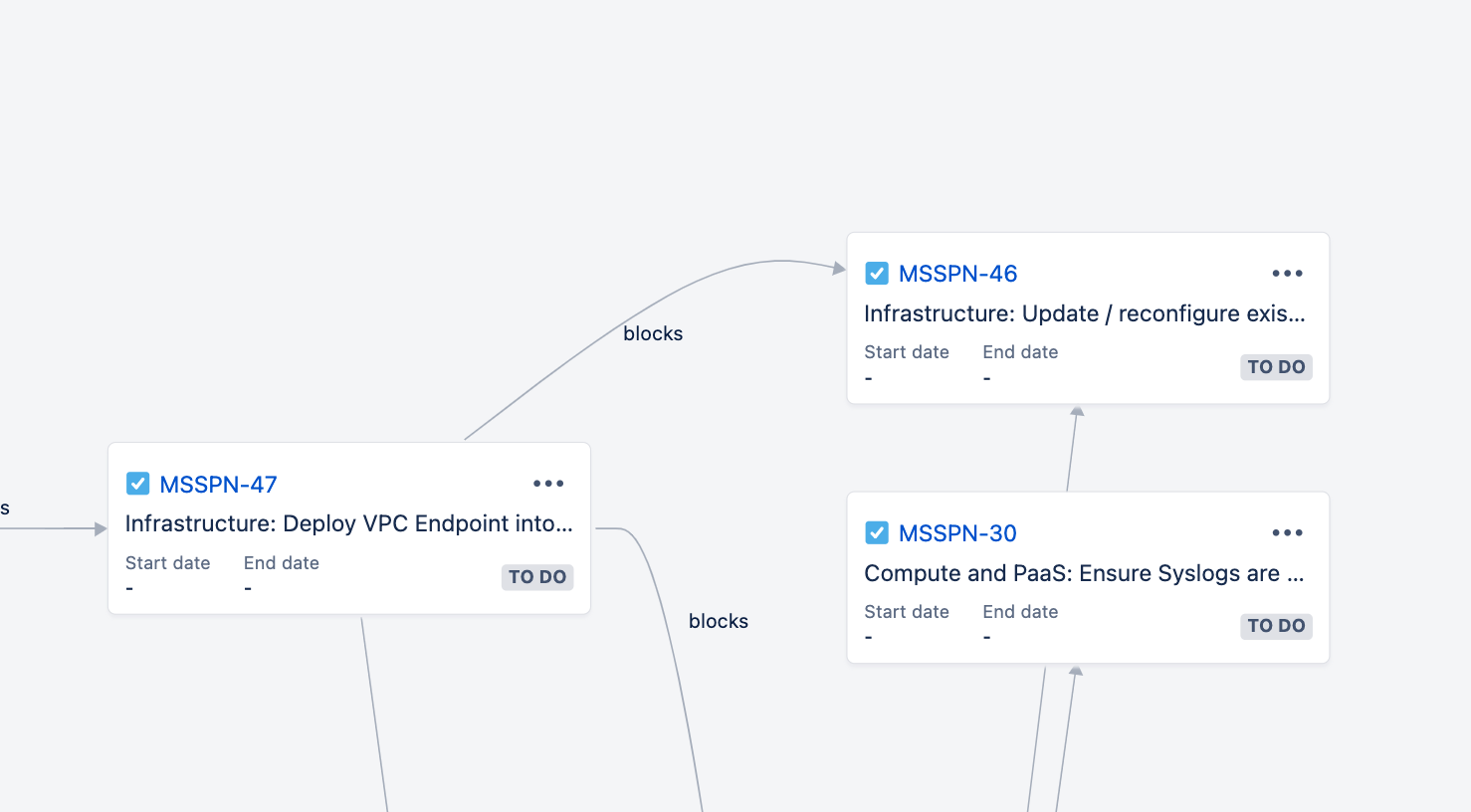This screenshot has width=1471, height=812.
Task: Click the MSSPN-30 task type icon
Action: (x=877, y=532)
